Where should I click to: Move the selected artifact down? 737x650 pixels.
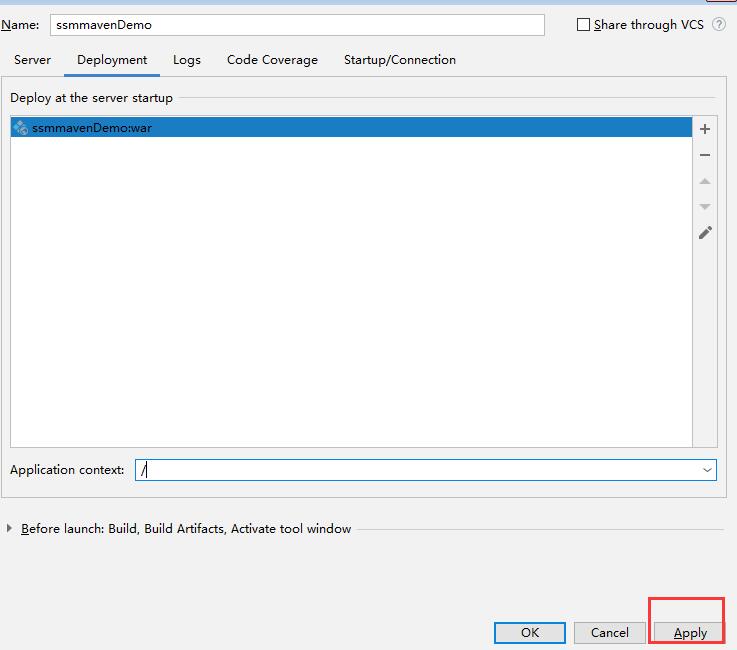click(705, 206)
